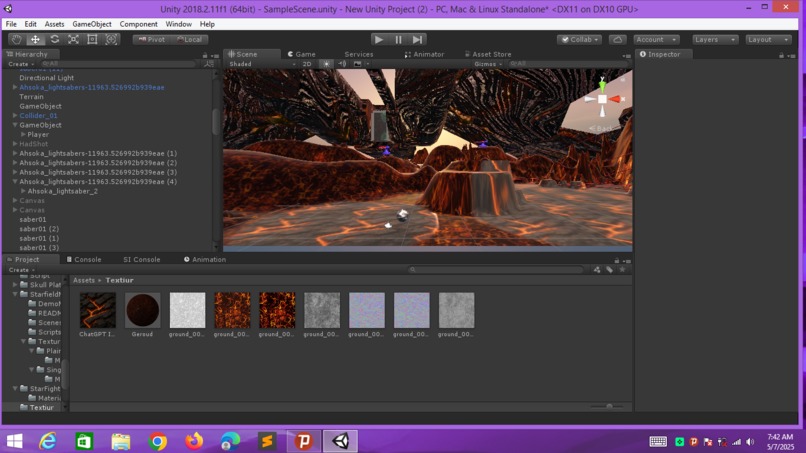
Task: Toggle 2D view mode
Action: tap(307, 64)
